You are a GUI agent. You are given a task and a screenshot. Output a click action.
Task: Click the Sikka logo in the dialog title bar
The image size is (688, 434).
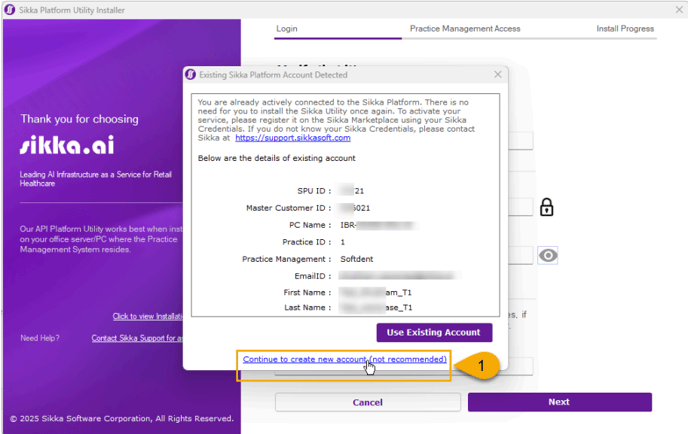coord(191,75)
